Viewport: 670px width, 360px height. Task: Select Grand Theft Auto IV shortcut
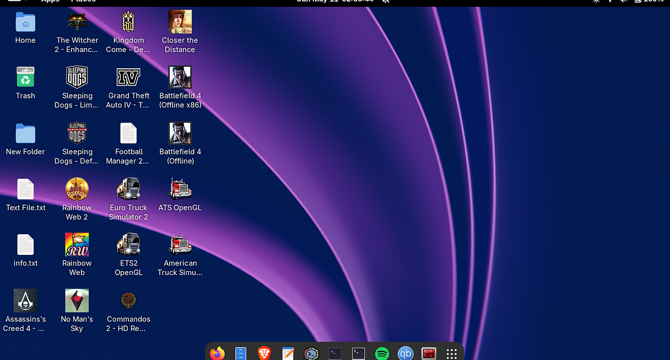click(128, 77)
